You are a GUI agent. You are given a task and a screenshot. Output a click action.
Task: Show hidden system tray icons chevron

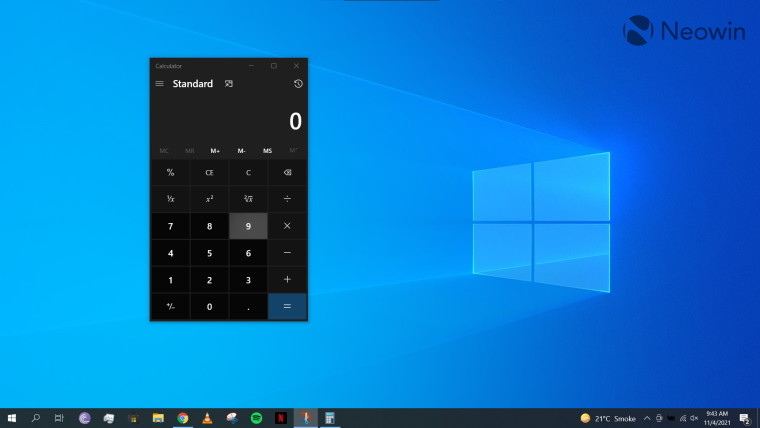point(647,418)
